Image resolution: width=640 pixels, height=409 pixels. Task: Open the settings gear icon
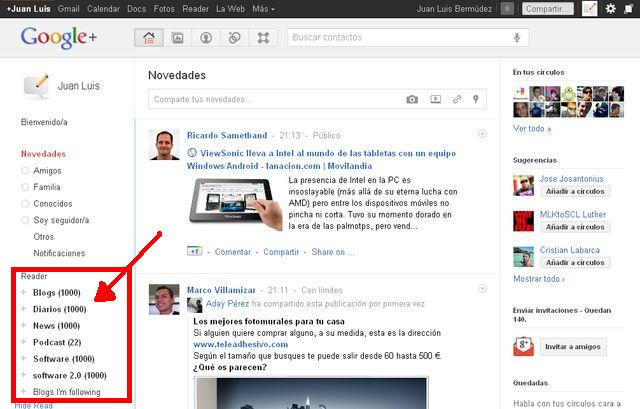(611, 9)
